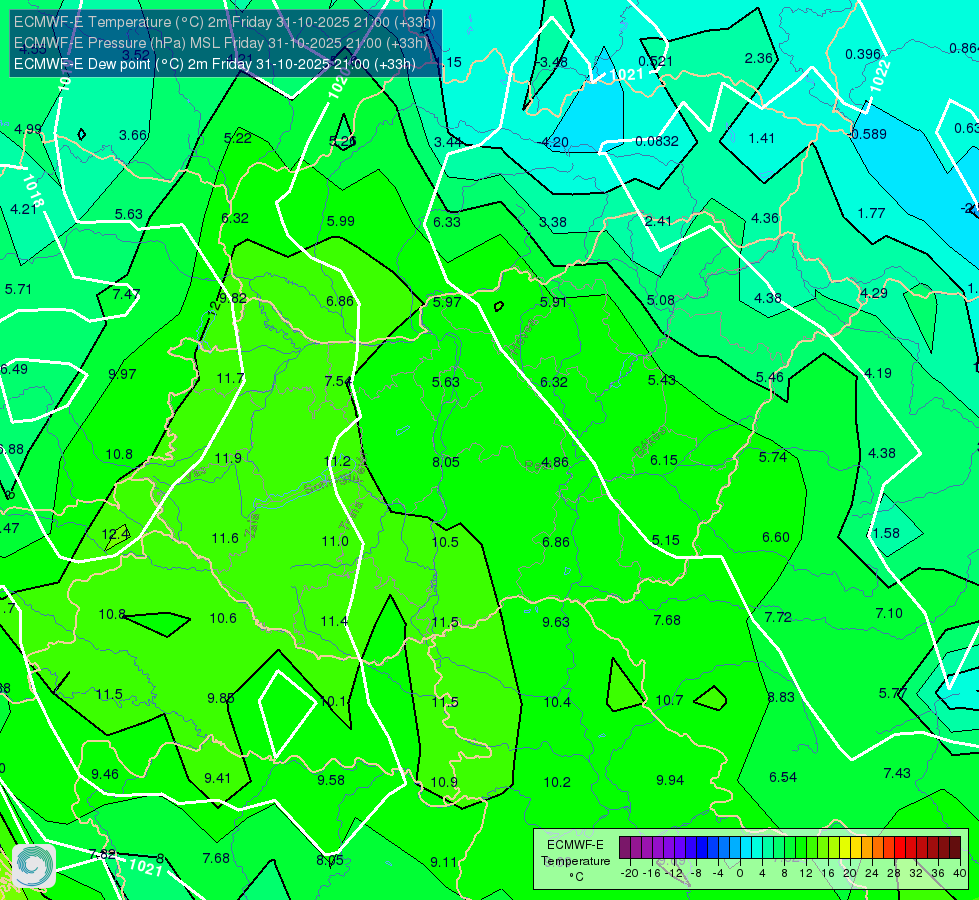Click the spiral logo icon at bottom-left
979x900 pixels.
[x=34, y=866]
